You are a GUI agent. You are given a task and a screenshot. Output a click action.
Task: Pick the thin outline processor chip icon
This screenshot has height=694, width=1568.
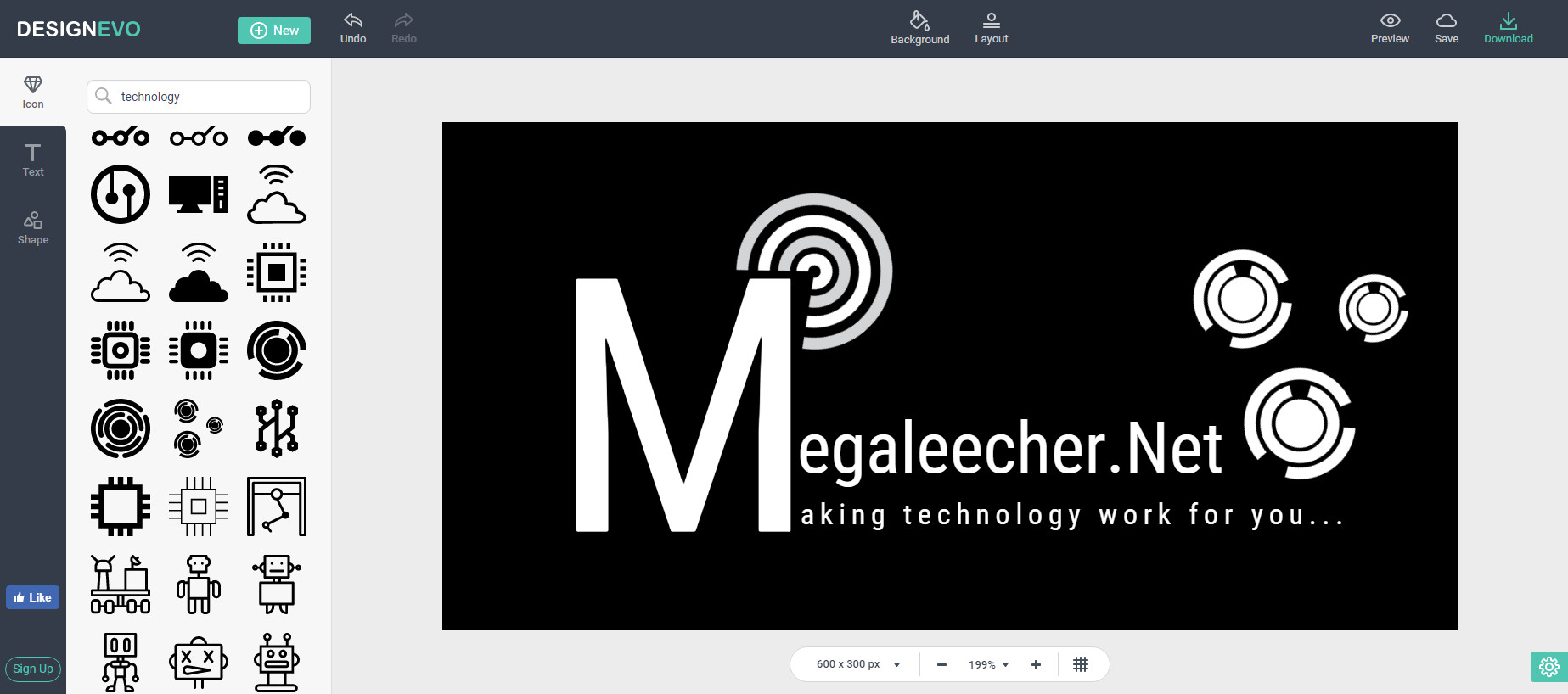(x=199, y=507)
